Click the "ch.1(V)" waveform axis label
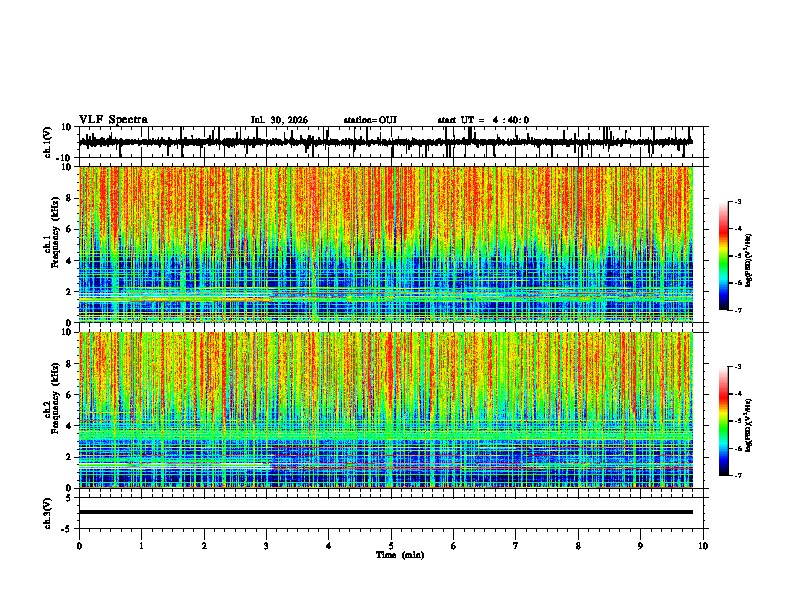Image resolution: width=792 pixels, height=612 pixels. (x=48, y=142)
